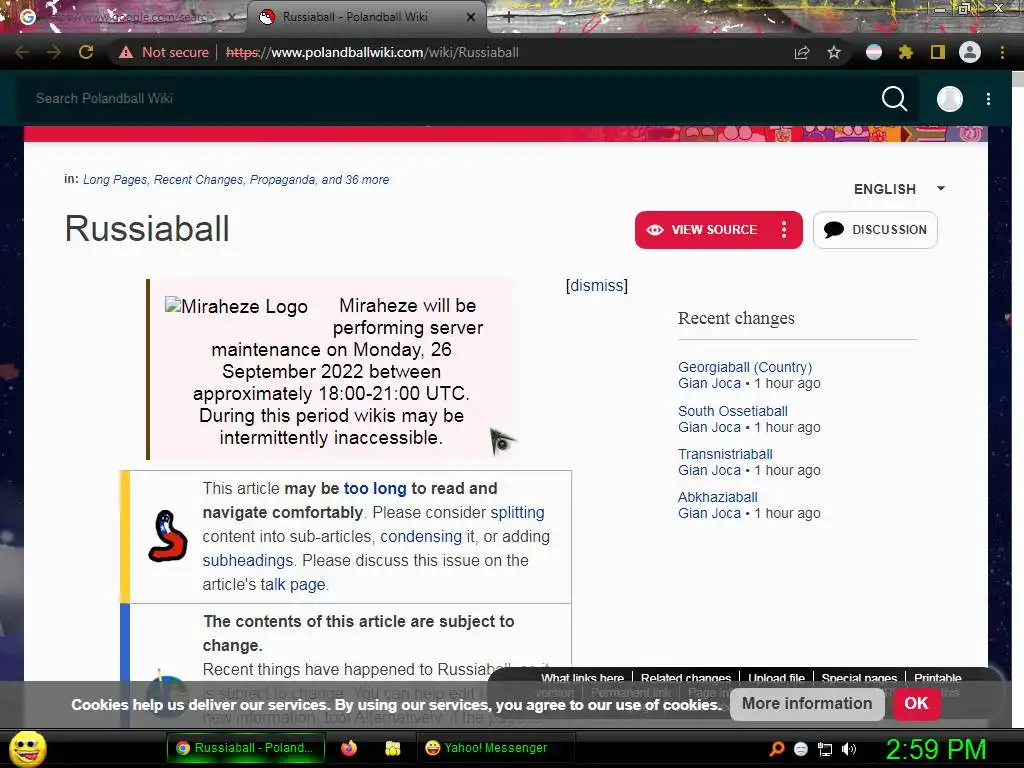Screen dimensions: 1024x768
Task: Open 'What links here' tool link
Action: click(583, 678)
